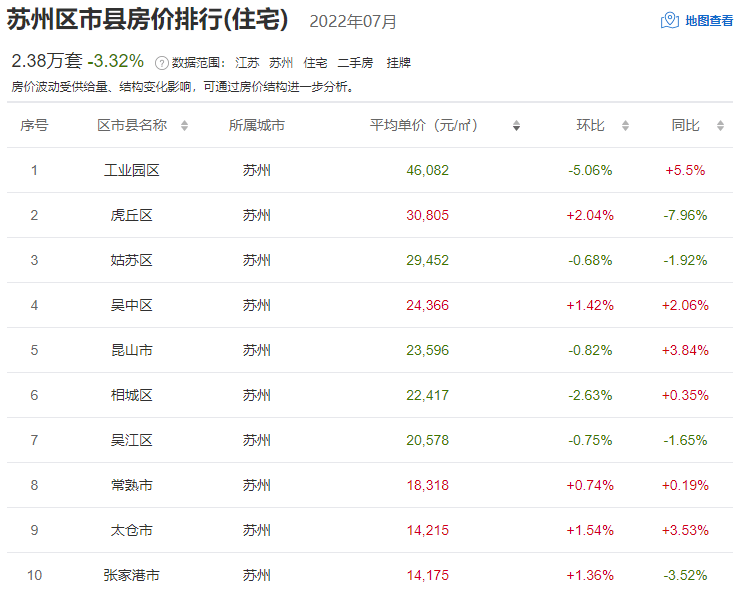Click the 区市县名称 column header
Viewport: 739px width, 589px height.
pos(132,125)
